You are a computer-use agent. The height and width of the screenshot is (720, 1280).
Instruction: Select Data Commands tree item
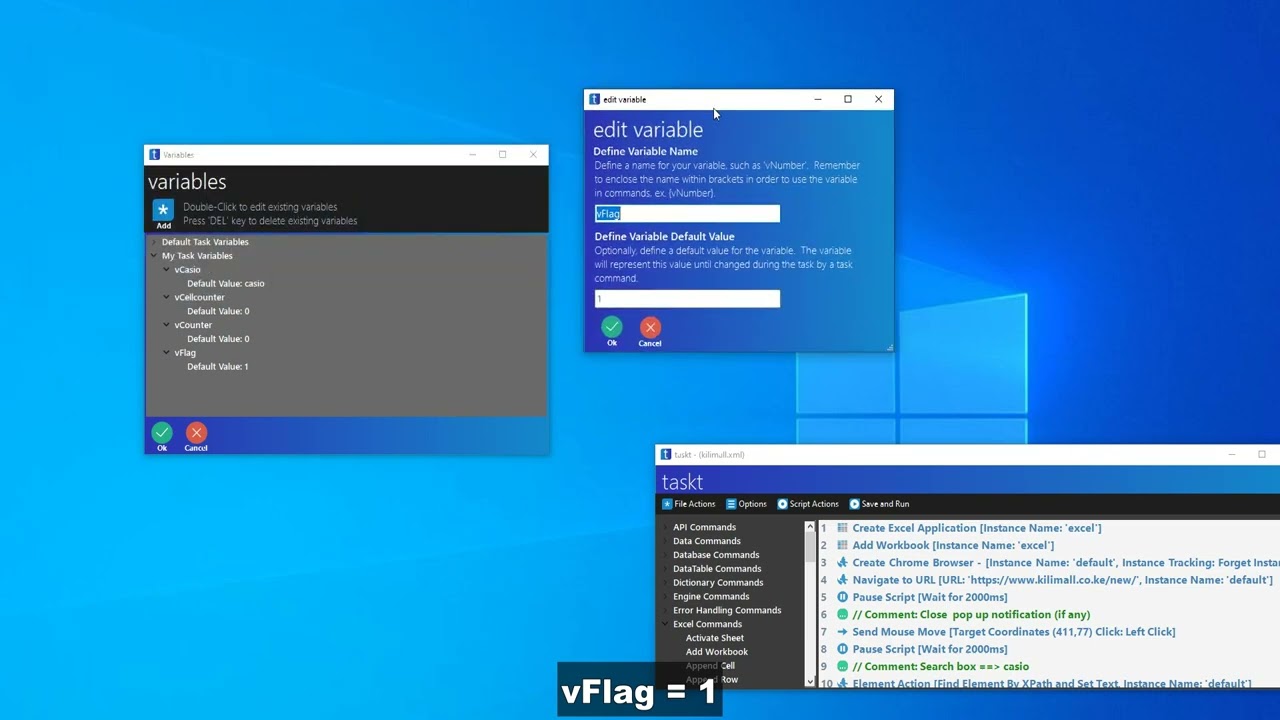coord(706,541)
